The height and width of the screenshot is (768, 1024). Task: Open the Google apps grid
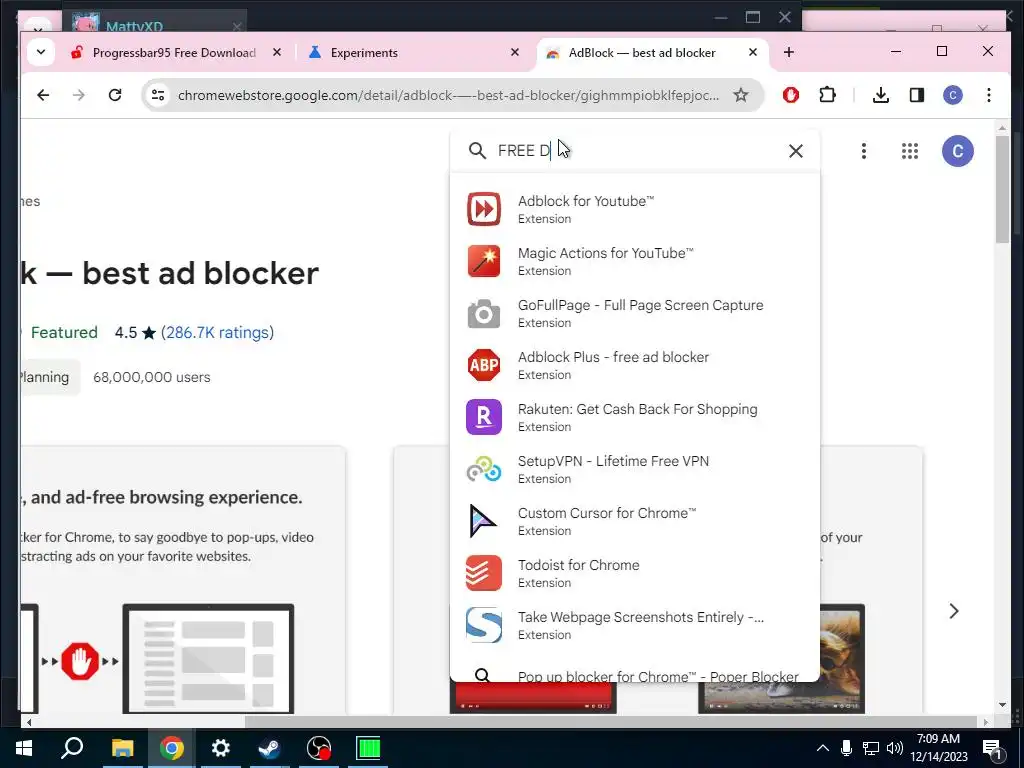[910, 151]
